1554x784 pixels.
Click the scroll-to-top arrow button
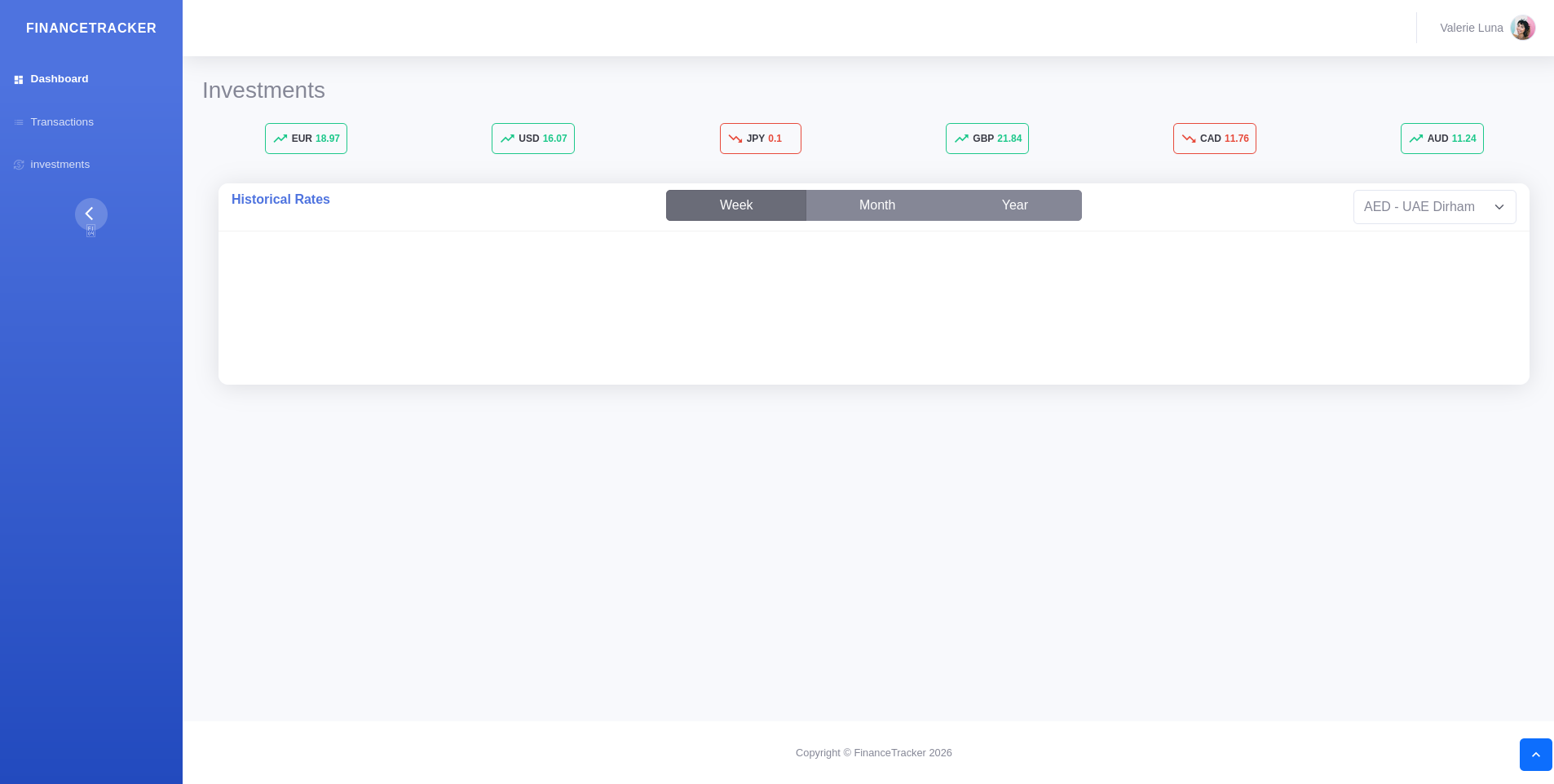(x=1535, y=755)
